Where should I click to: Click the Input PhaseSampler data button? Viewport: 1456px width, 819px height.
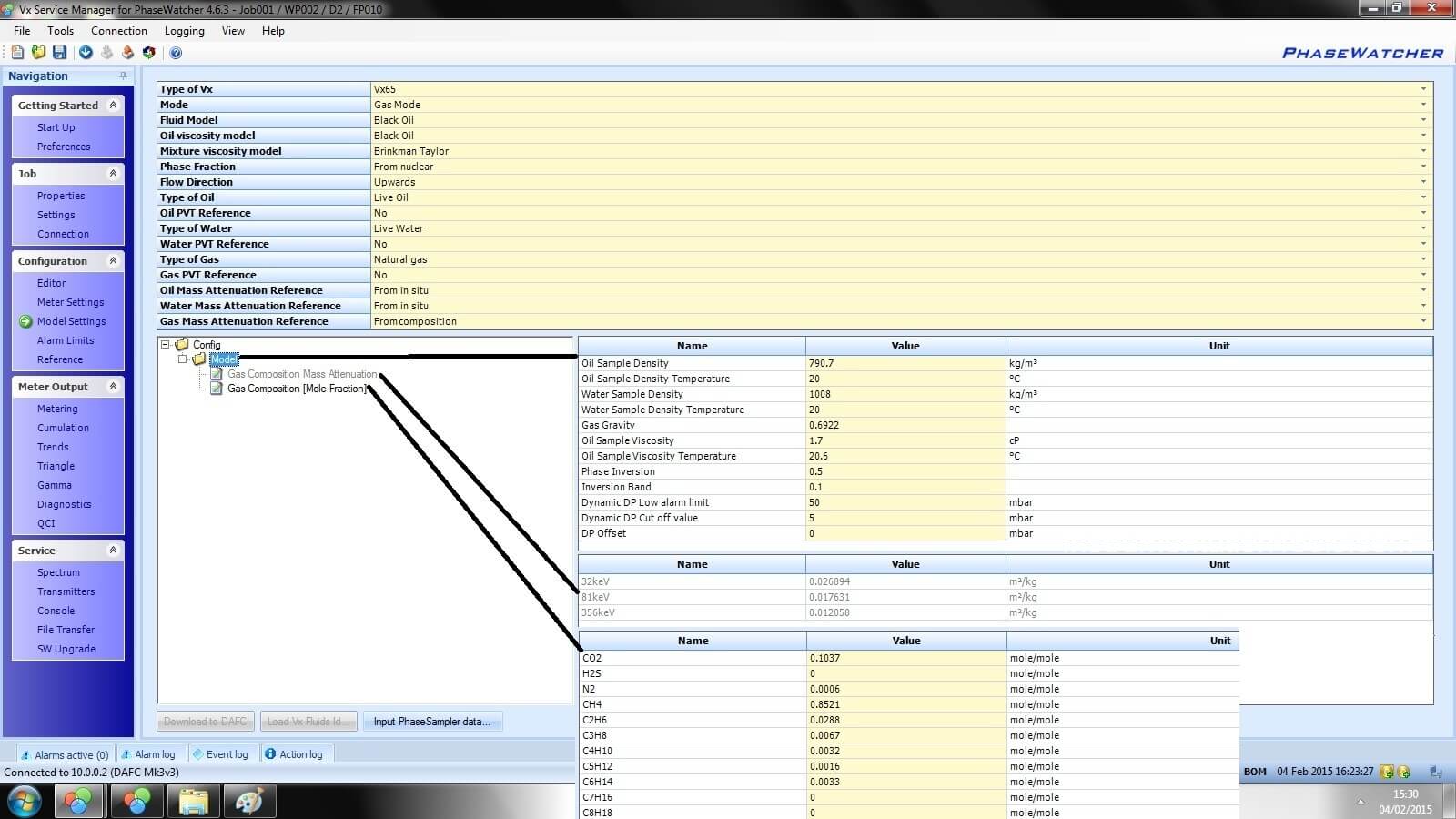(431, 722)
